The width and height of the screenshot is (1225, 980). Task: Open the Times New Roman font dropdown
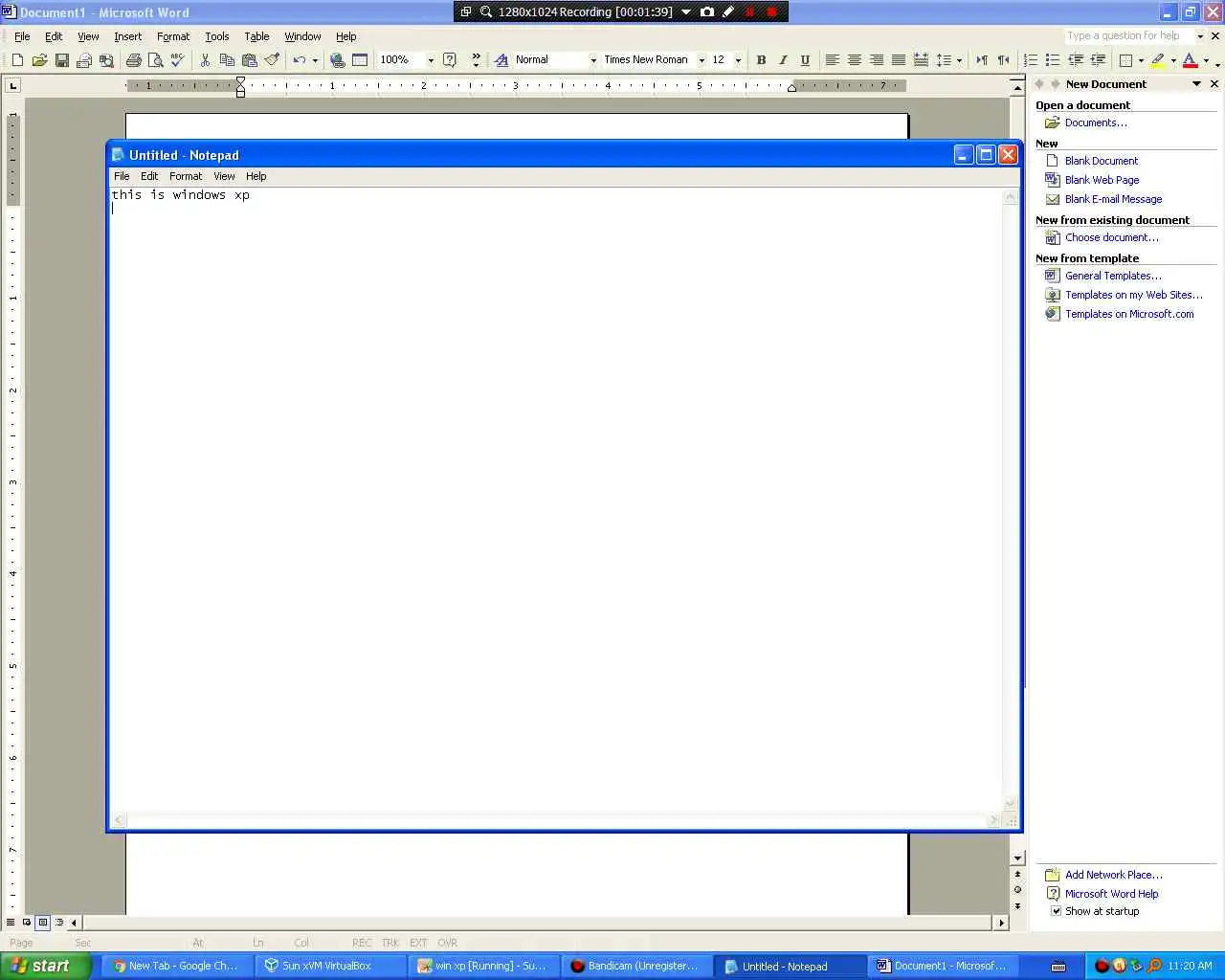tap(702, 59)
